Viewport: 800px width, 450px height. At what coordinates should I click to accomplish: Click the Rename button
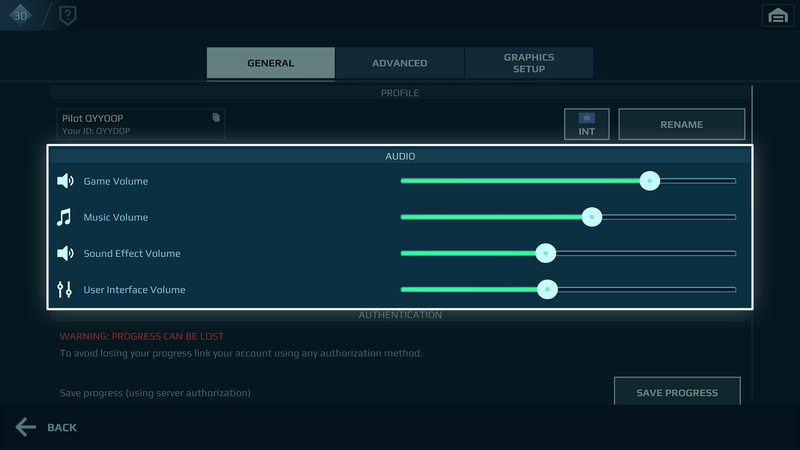pyautogui.click(x=682, y=124)
